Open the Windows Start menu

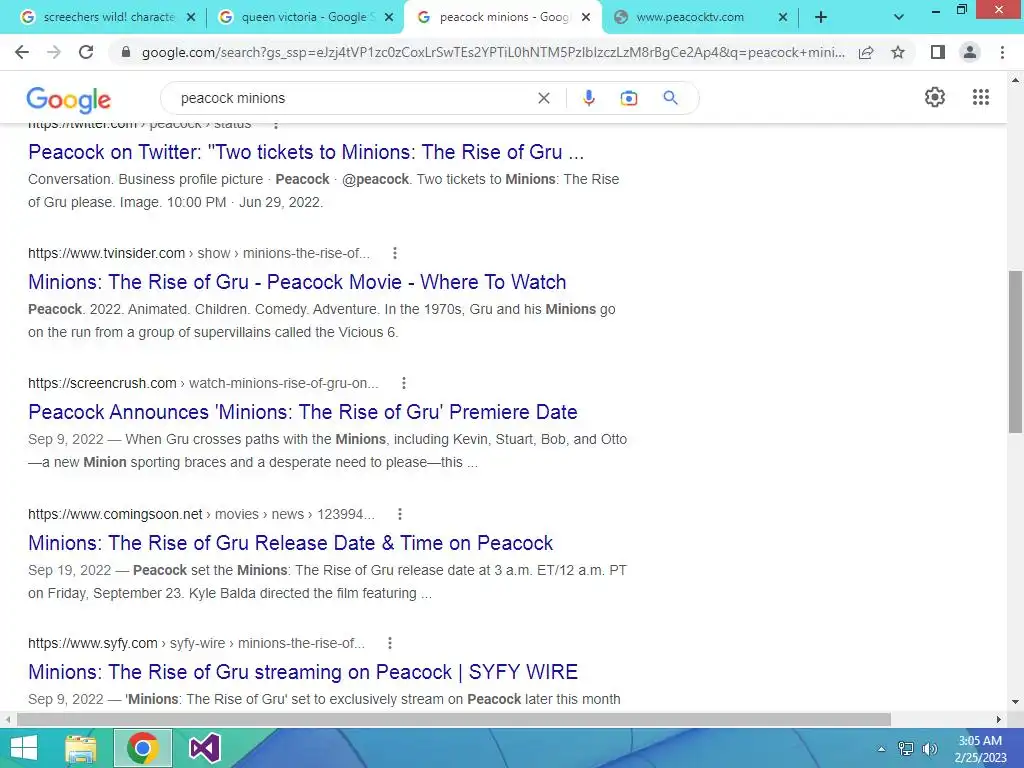coord(24,748)
